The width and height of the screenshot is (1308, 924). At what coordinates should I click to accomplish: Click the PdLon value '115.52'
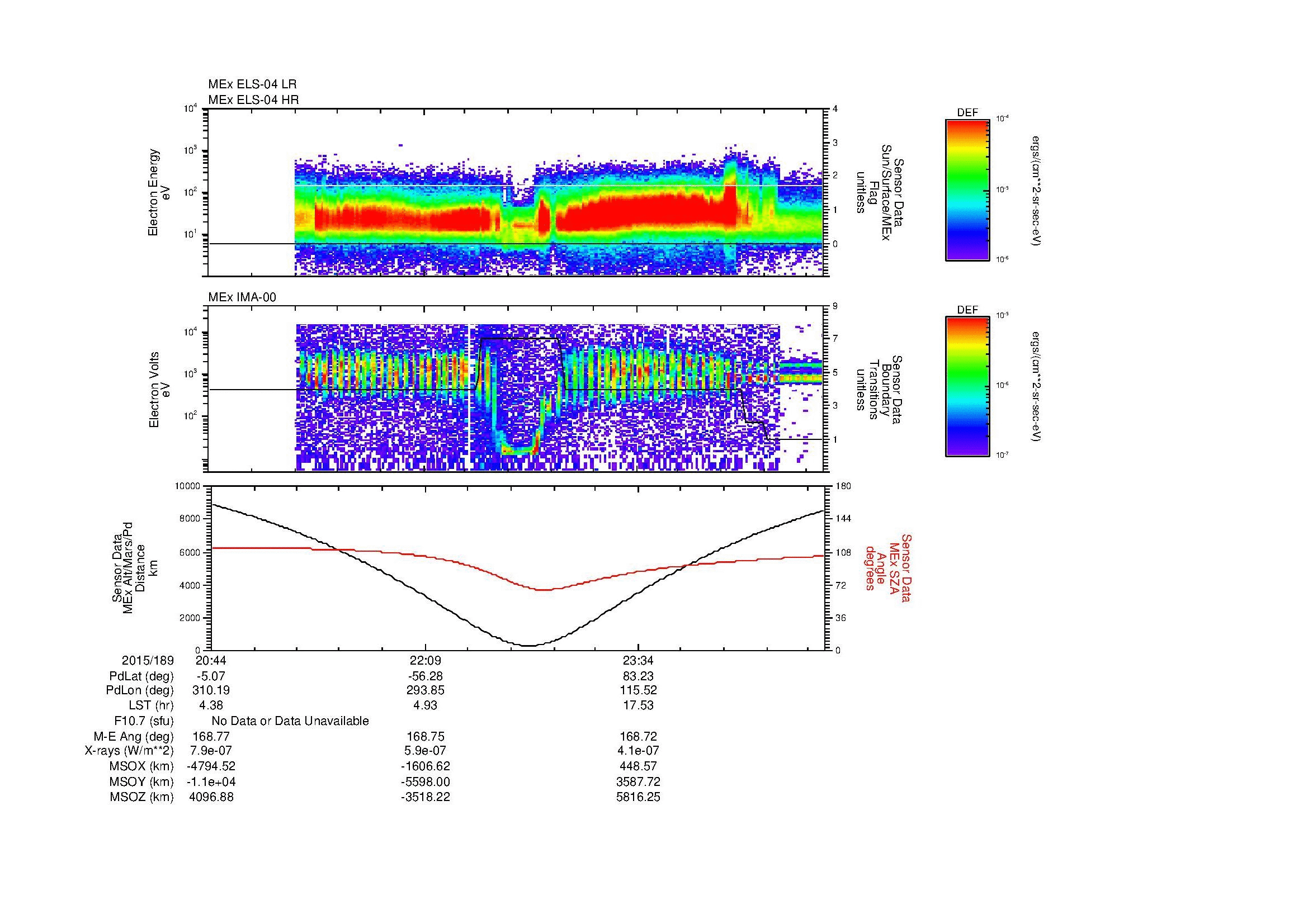[x=638, y=690]
